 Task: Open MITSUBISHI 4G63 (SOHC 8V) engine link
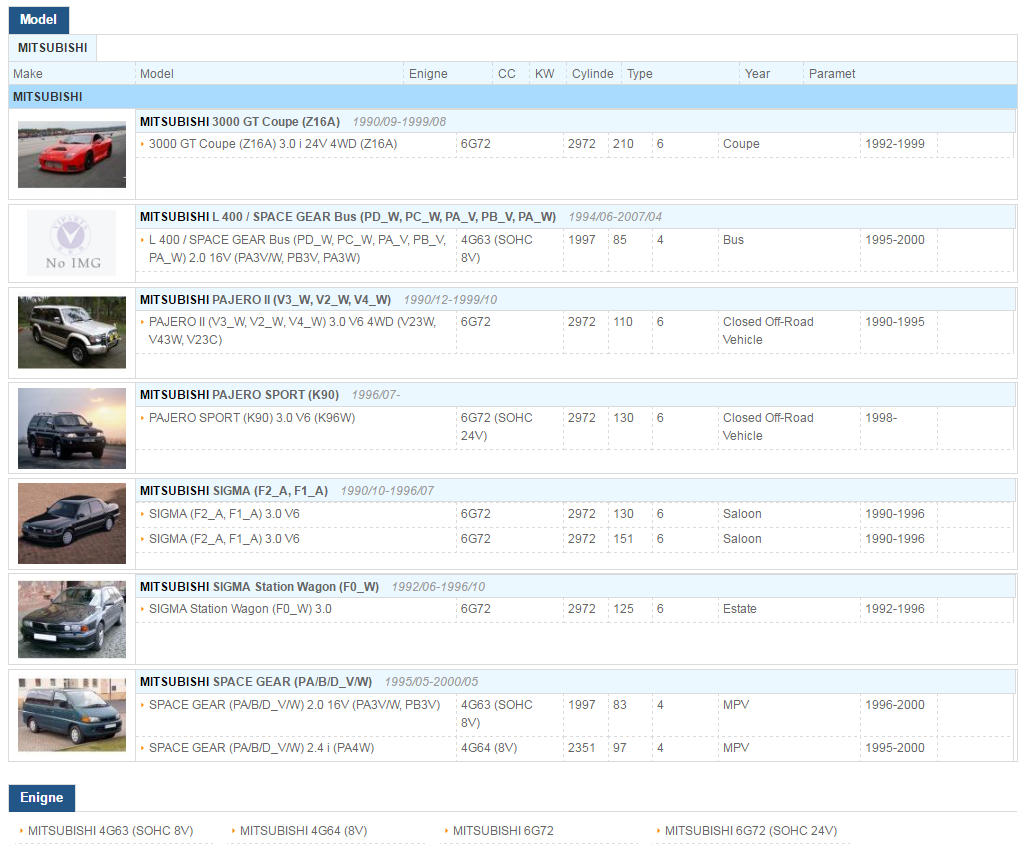(x=110, y=831)
